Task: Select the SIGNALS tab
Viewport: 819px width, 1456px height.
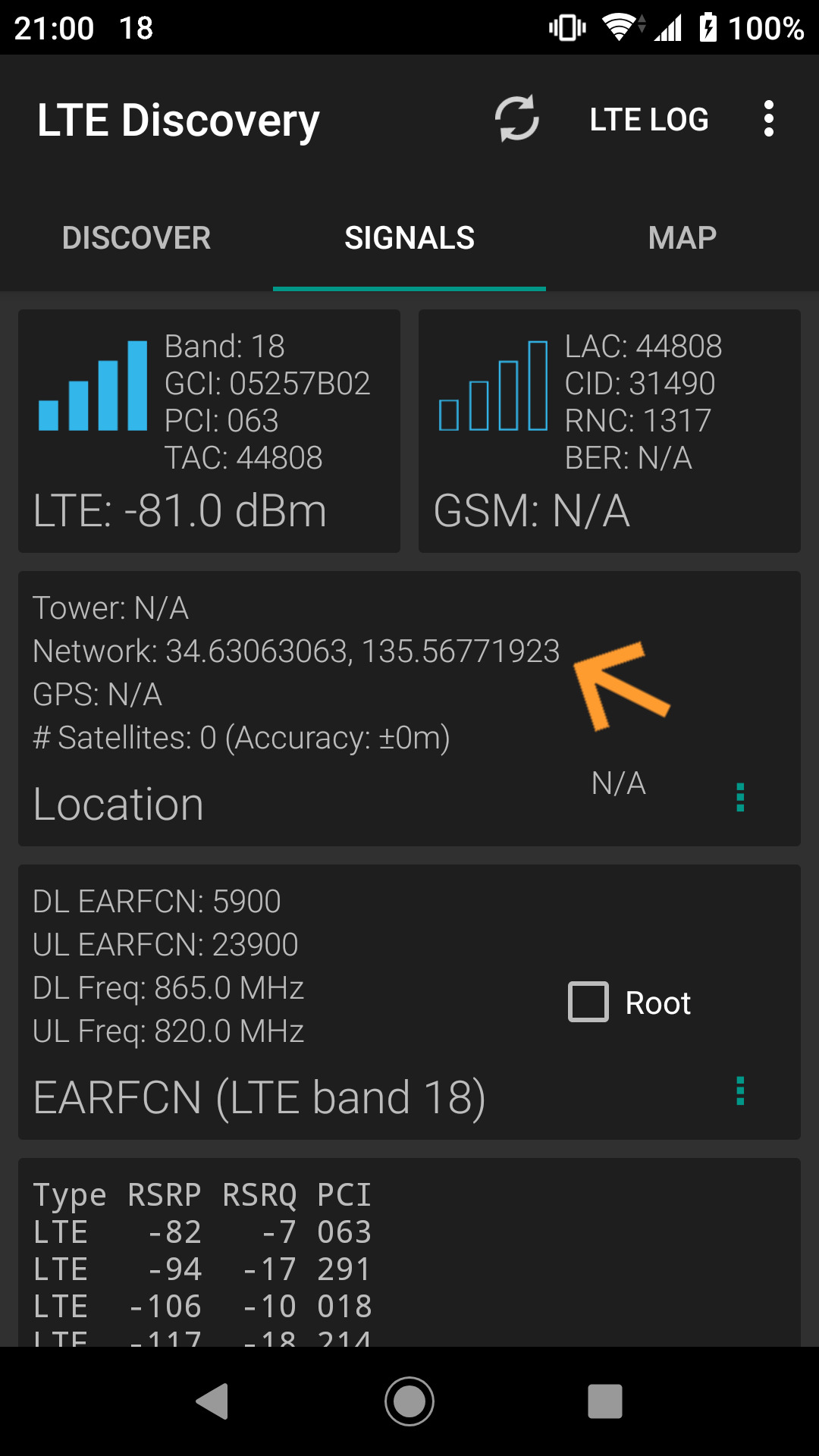Action: [409, 238]
